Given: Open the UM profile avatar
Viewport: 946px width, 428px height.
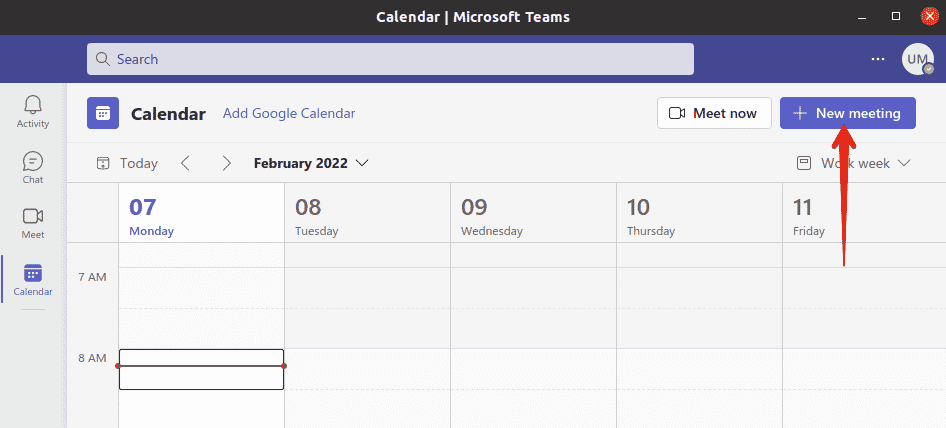Looking at the screenshot, I should [918, 59].
